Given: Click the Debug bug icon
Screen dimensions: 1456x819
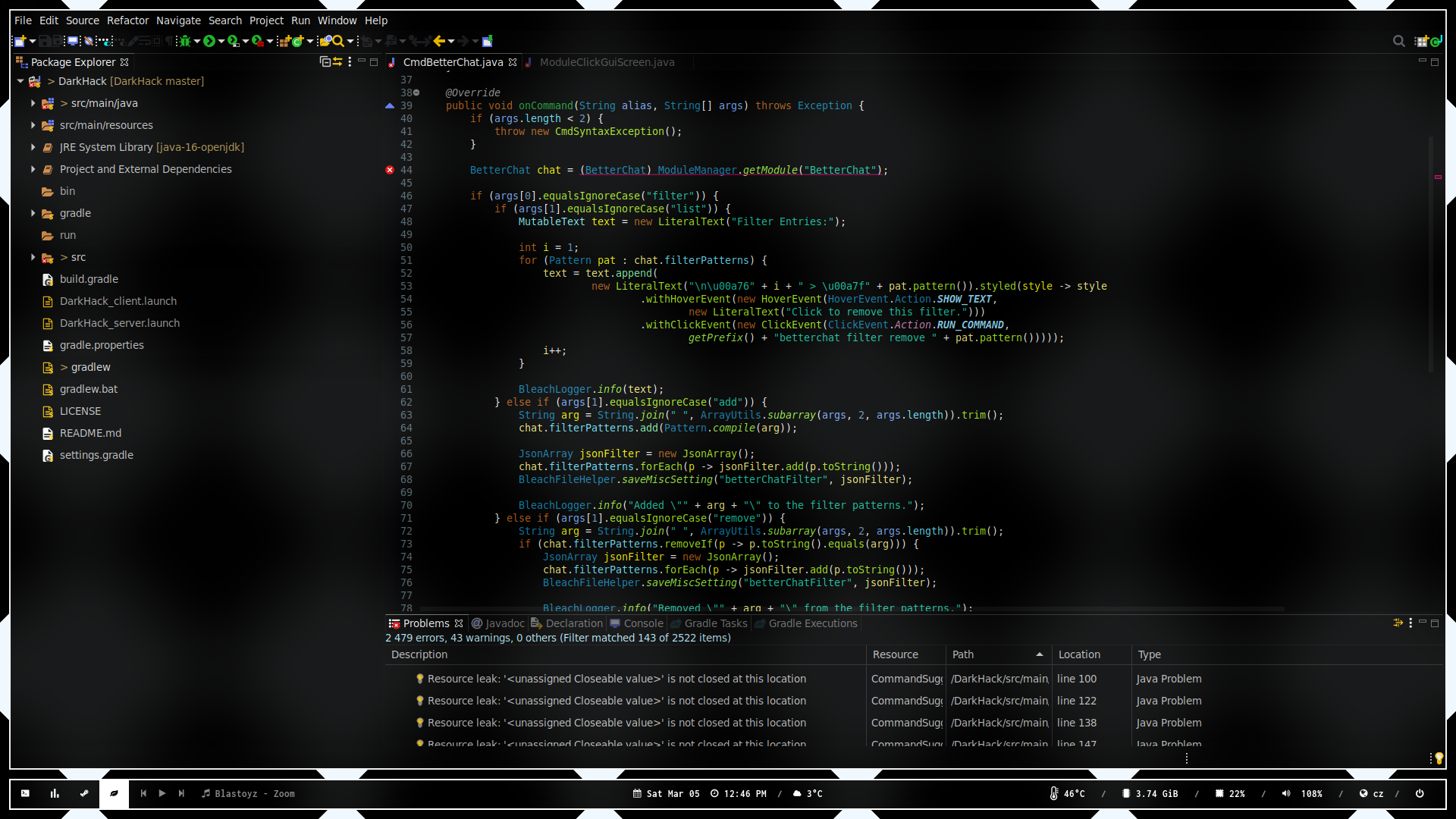Looking at the screenshot, I should coord(184,41).
